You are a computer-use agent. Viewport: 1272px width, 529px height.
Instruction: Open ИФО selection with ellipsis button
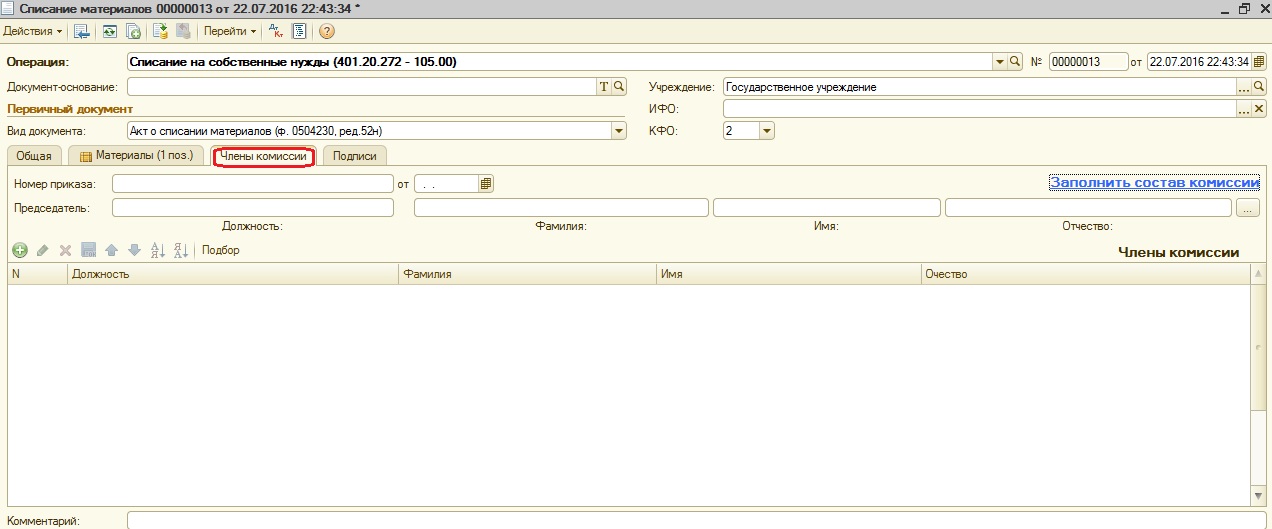pos(1244,109)
